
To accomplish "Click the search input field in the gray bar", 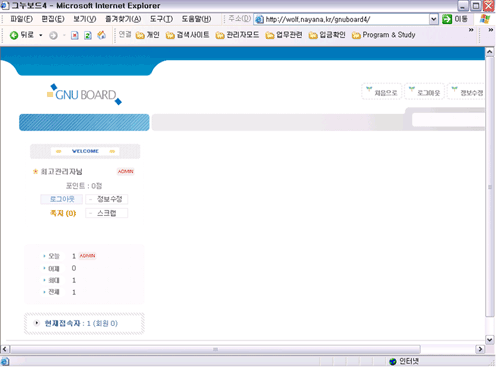I will point(448,120).
